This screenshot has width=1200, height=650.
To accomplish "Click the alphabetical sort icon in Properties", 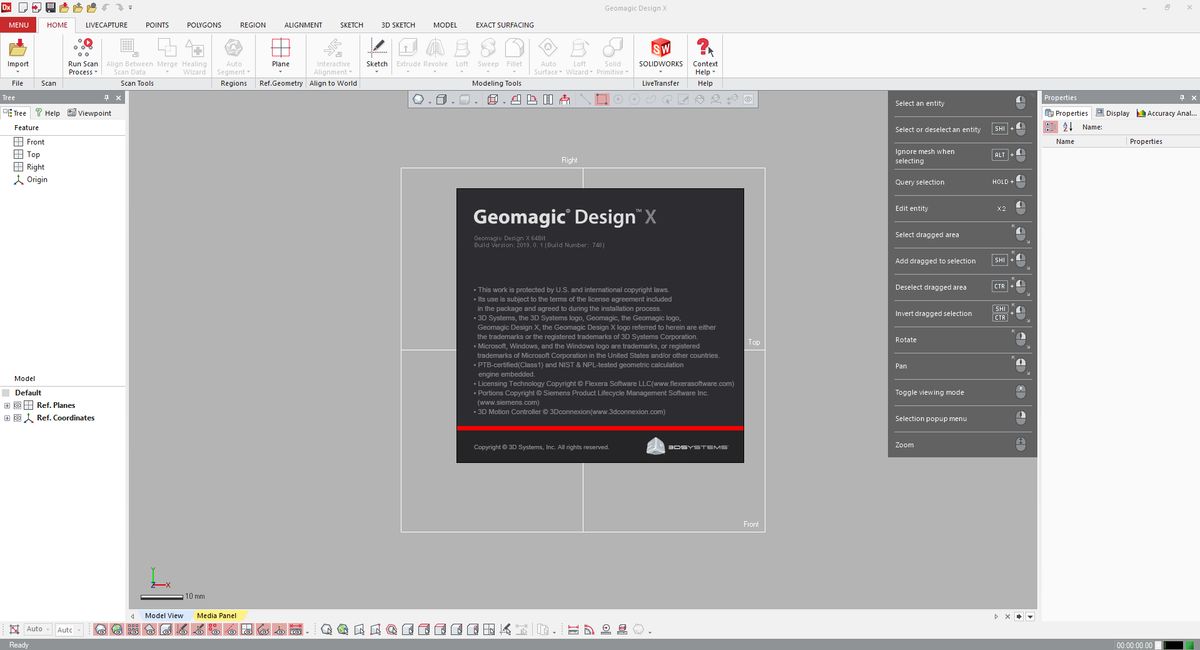I will [x=1067, y=127].
